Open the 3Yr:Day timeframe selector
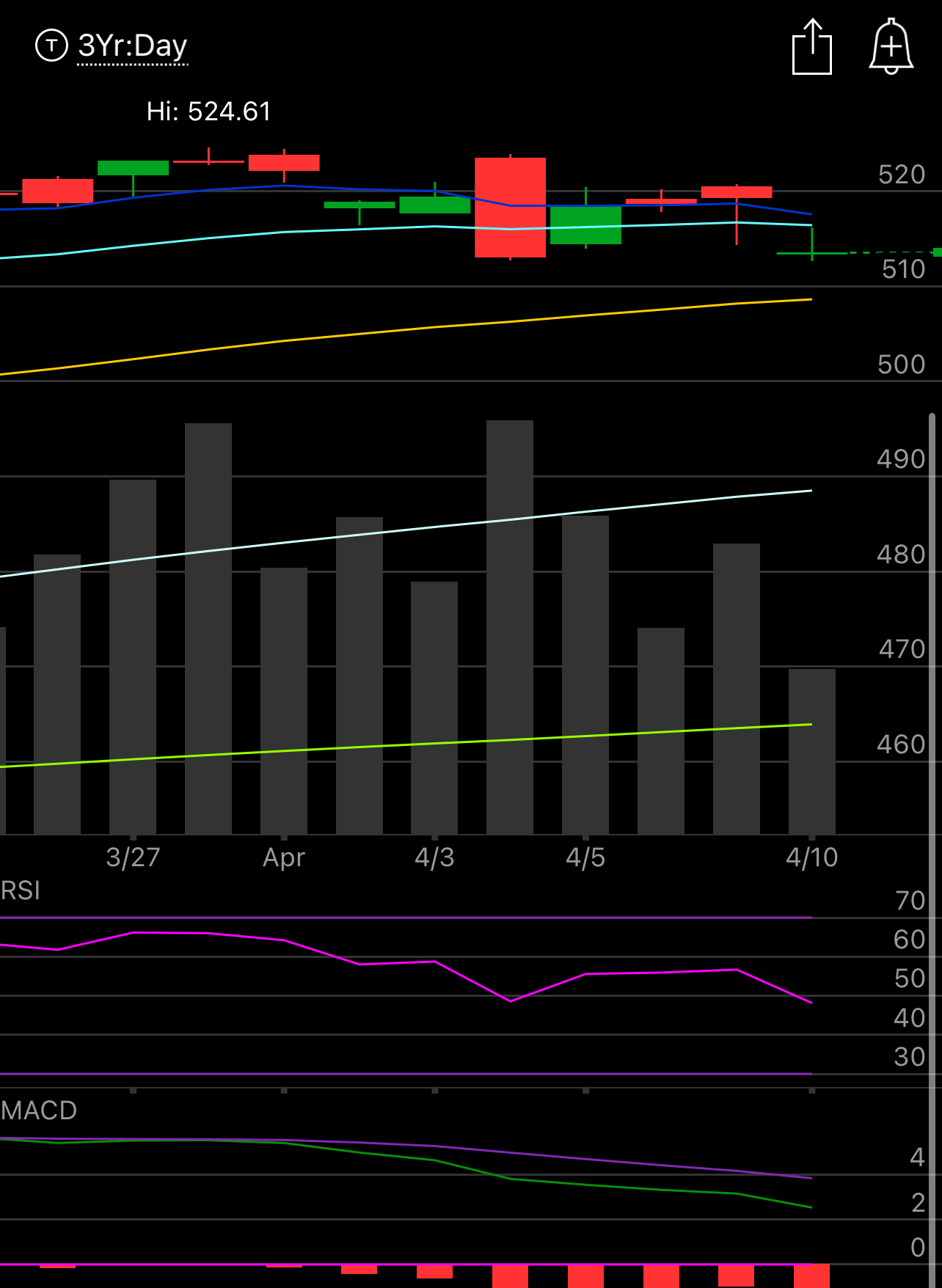 (133, 45)
